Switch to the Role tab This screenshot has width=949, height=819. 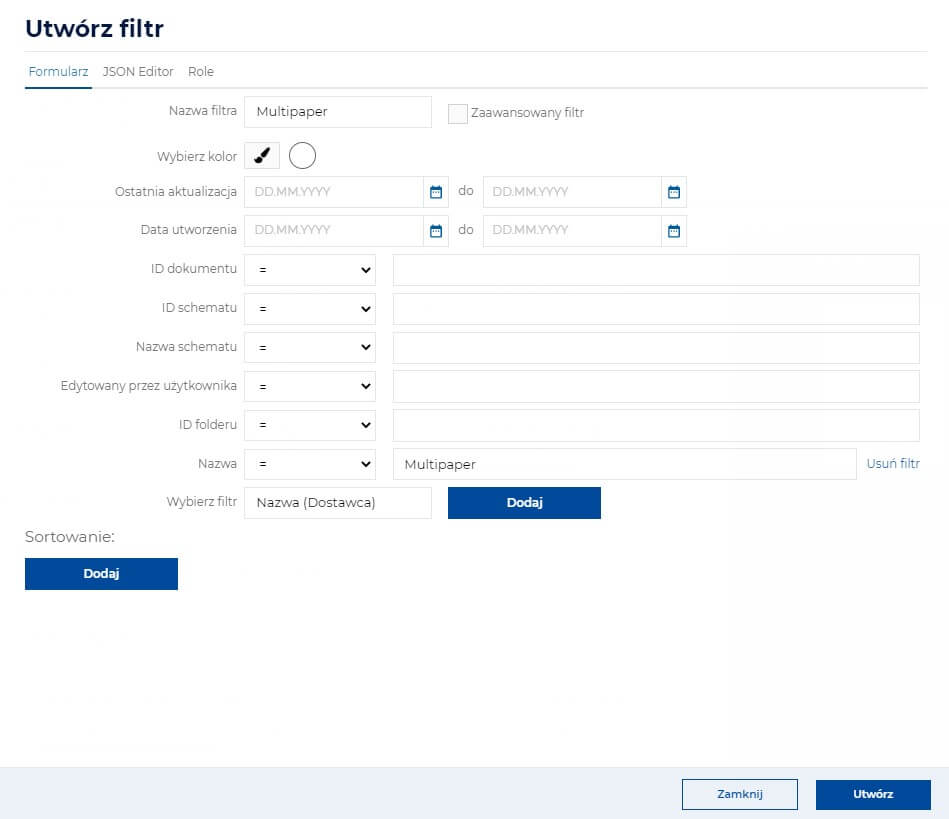pyautogui.click(x=200, y=71)
